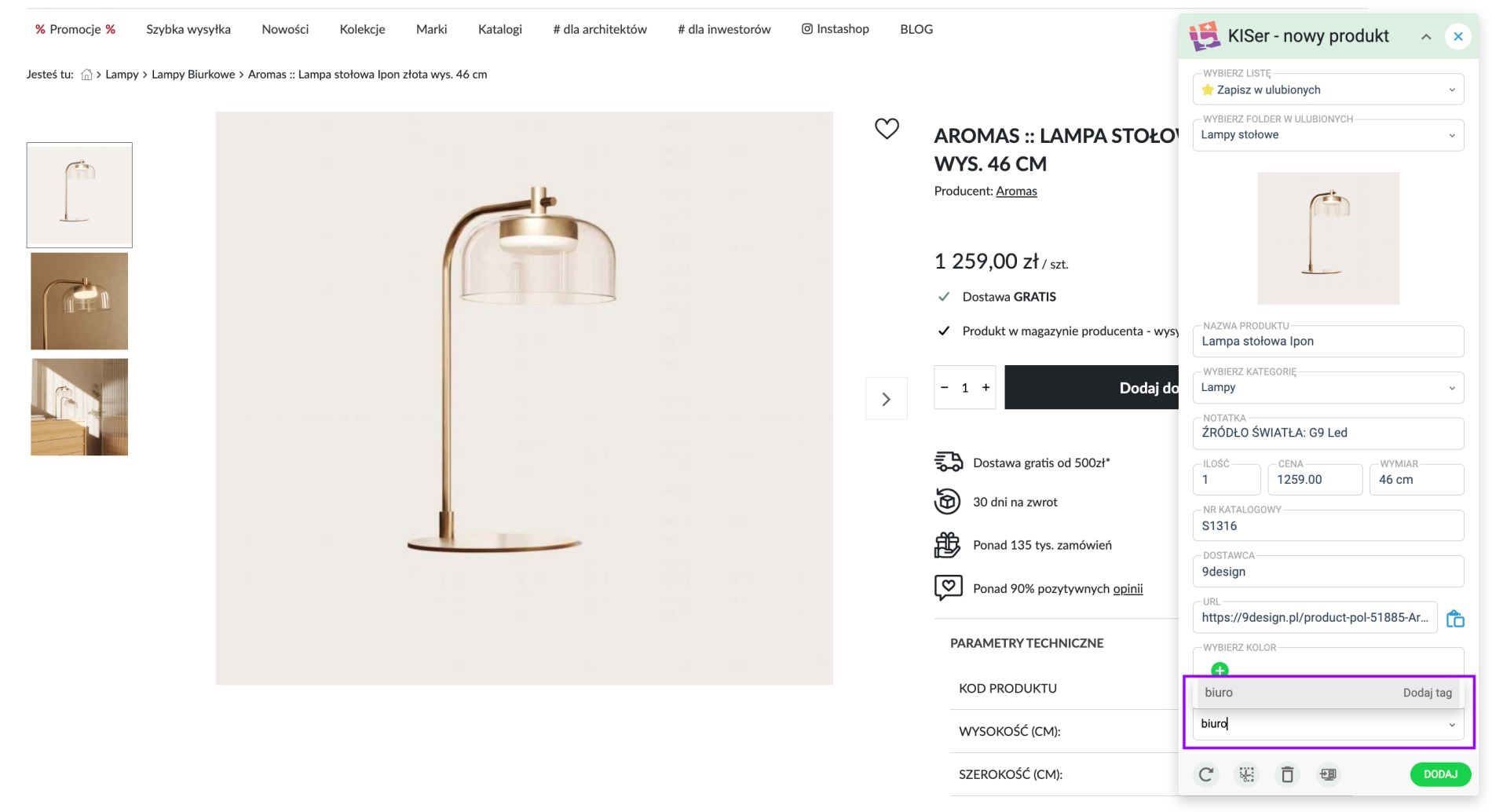Open the Kolekcje menu item
Screen dimensions: 1492x812
[362, 29]
